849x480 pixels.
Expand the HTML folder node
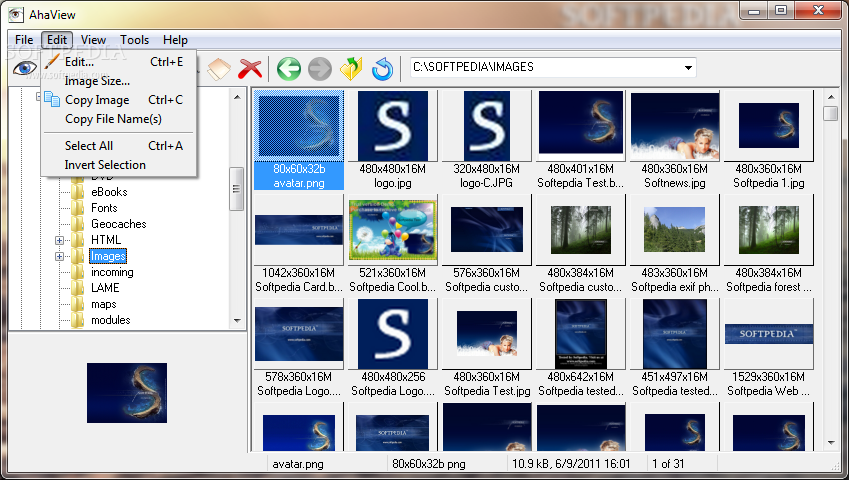tap(60, 240)
